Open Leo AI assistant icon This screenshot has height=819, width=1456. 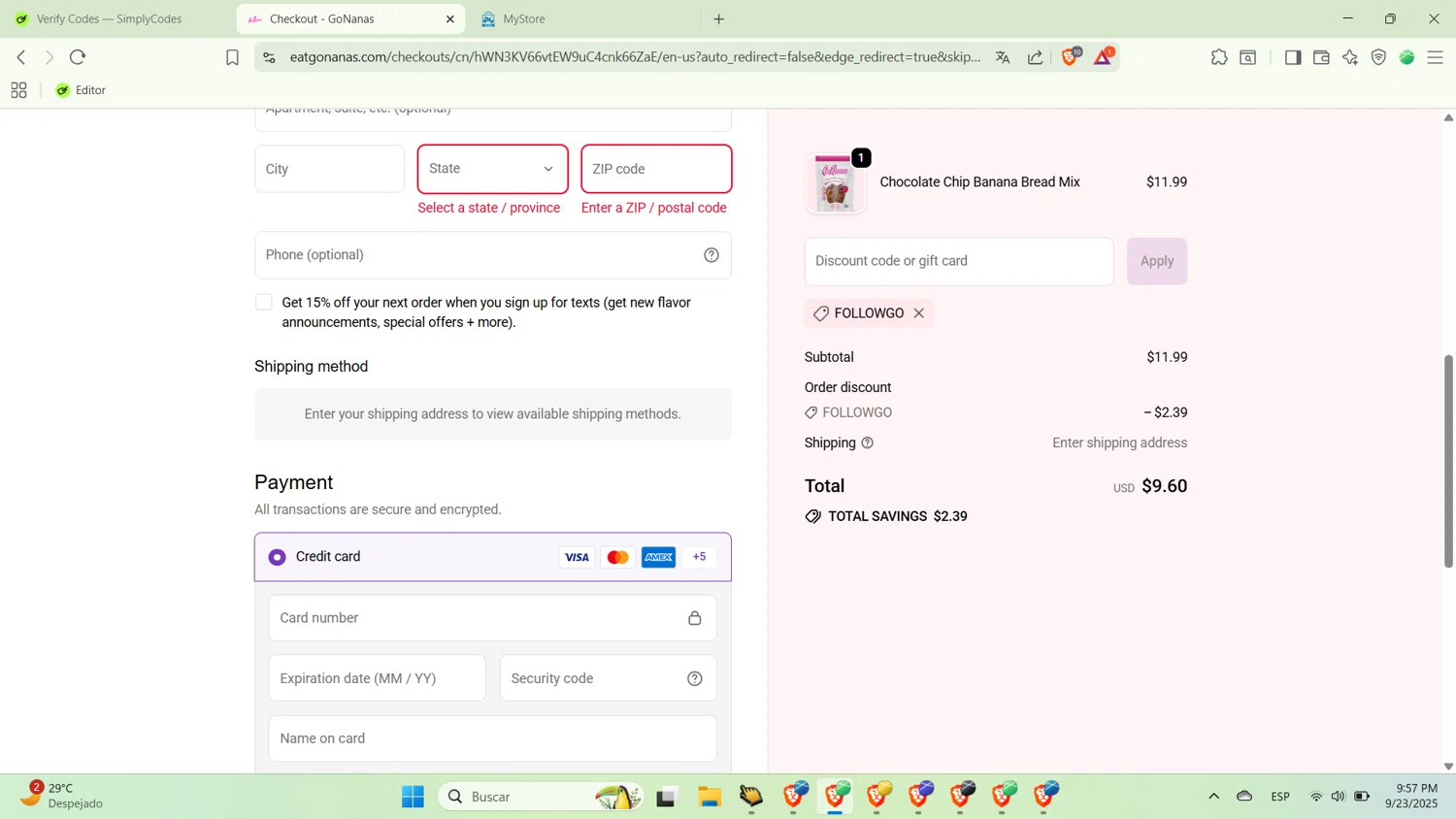pyautogui.click(x=1350, y=57)
